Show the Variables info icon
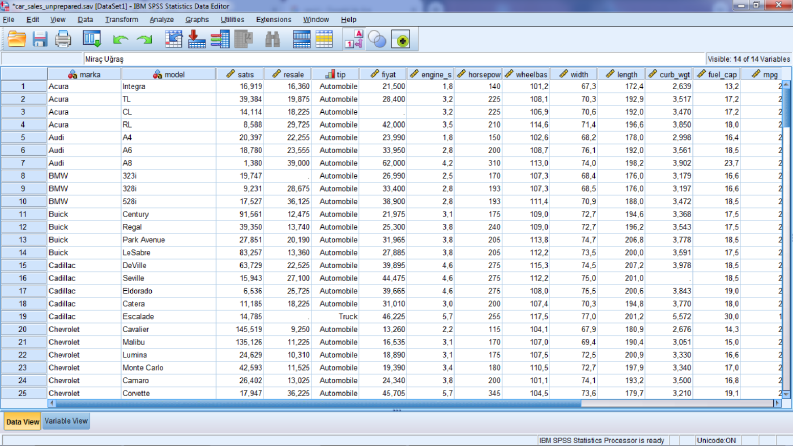 pos(220,39)
